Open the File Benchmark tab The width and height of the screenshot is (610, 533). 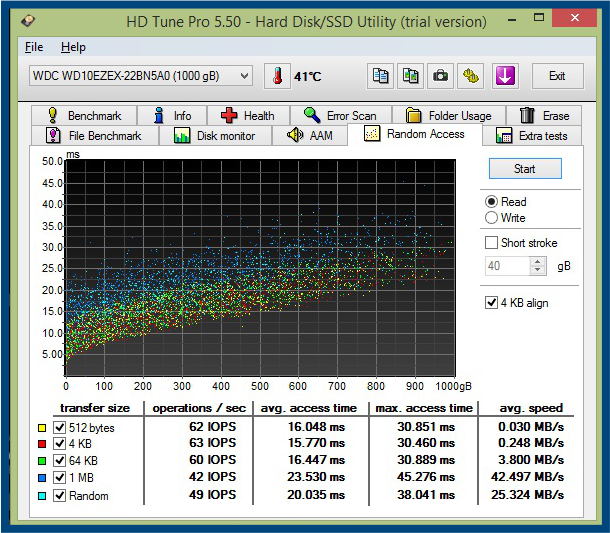pyautogui.click(x=94, y=135)
